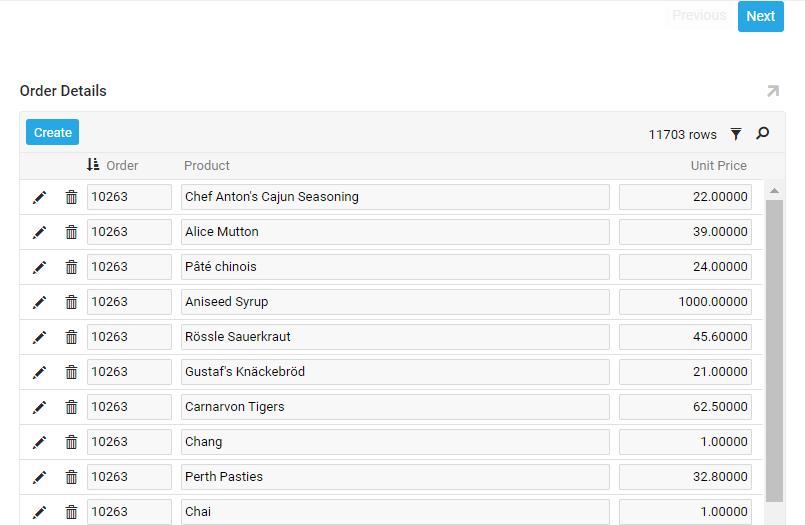Open the filter funnel icon

(x=736, y=134)
